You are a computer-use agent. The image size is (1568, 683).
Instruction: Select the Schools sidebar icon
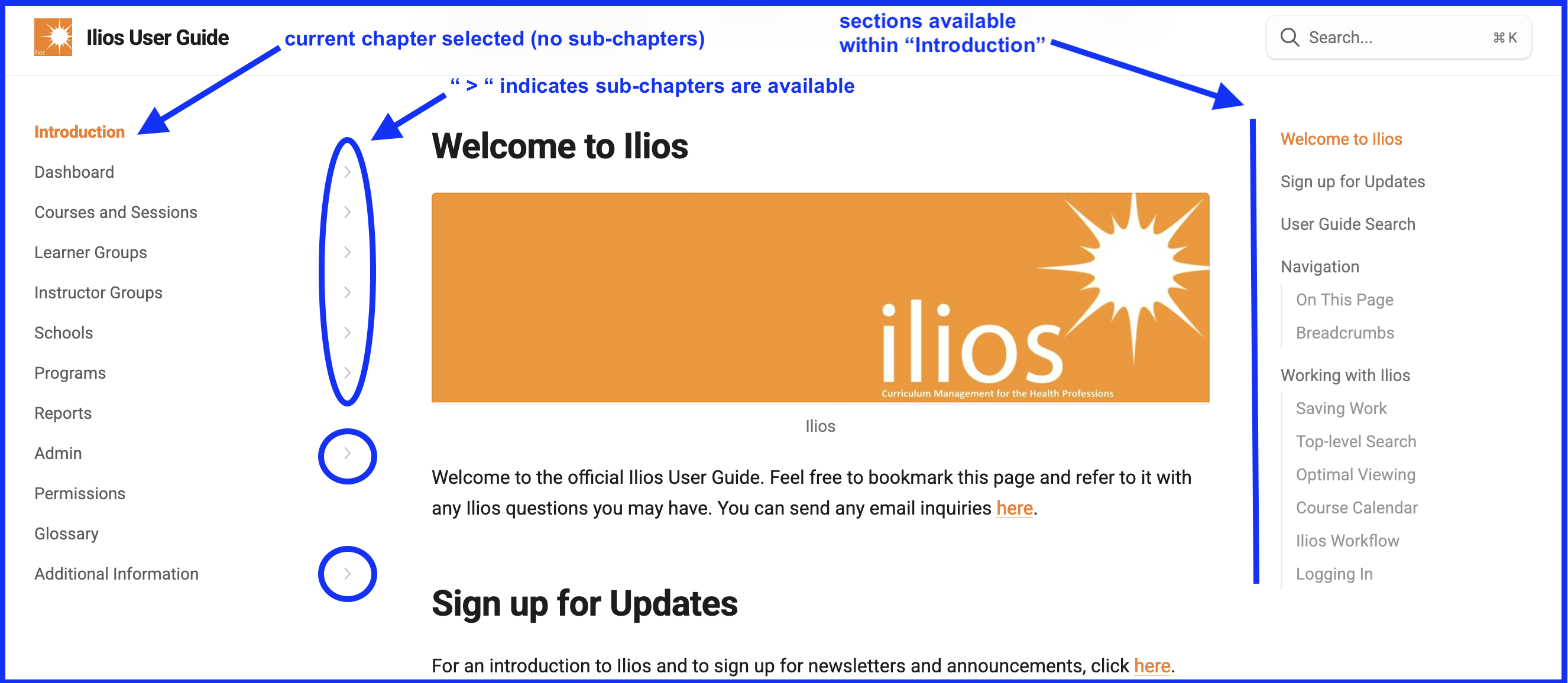click(348, 332)
